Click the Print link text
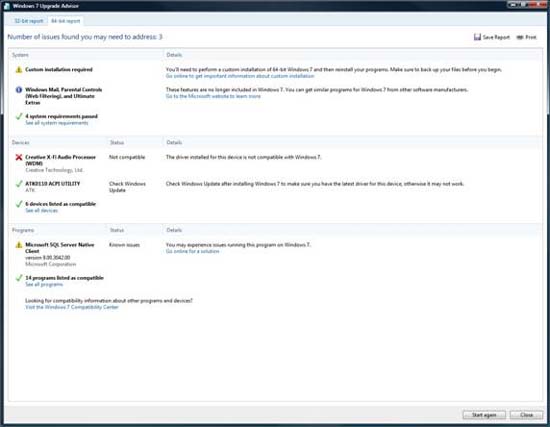Viewport: 550px width, 427px height. [x=531, y=37]
